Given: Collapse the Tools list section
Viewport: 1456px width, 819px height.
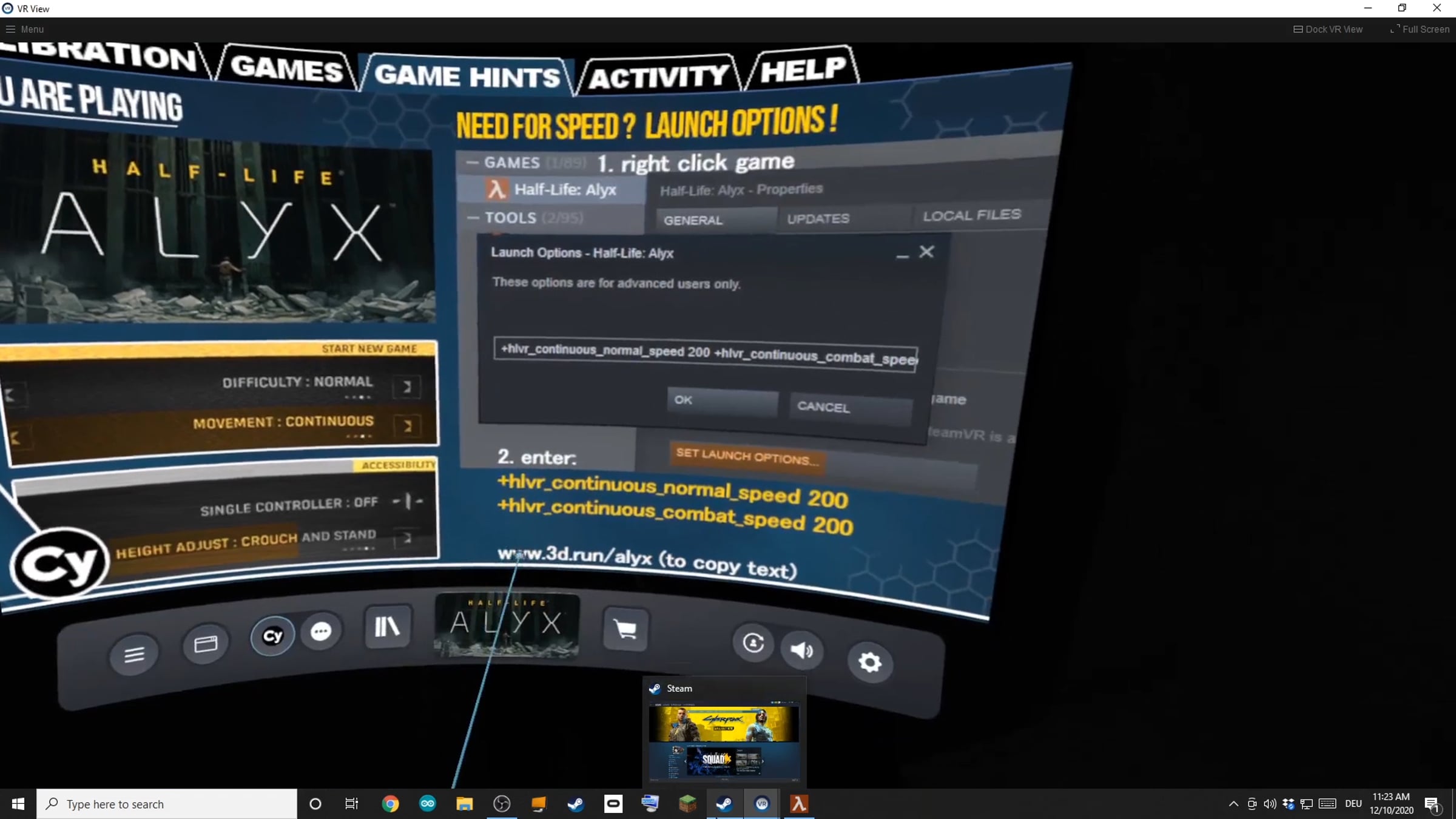Looking at the screenshot, I should coord(473,218).
